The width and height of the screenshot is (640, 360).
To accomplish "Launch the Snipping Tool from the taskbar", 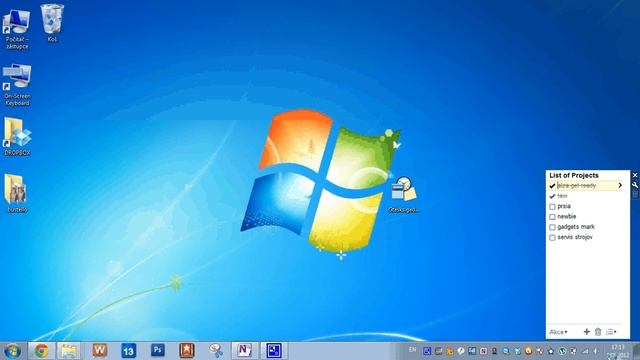I will click(x=216, y=350).
